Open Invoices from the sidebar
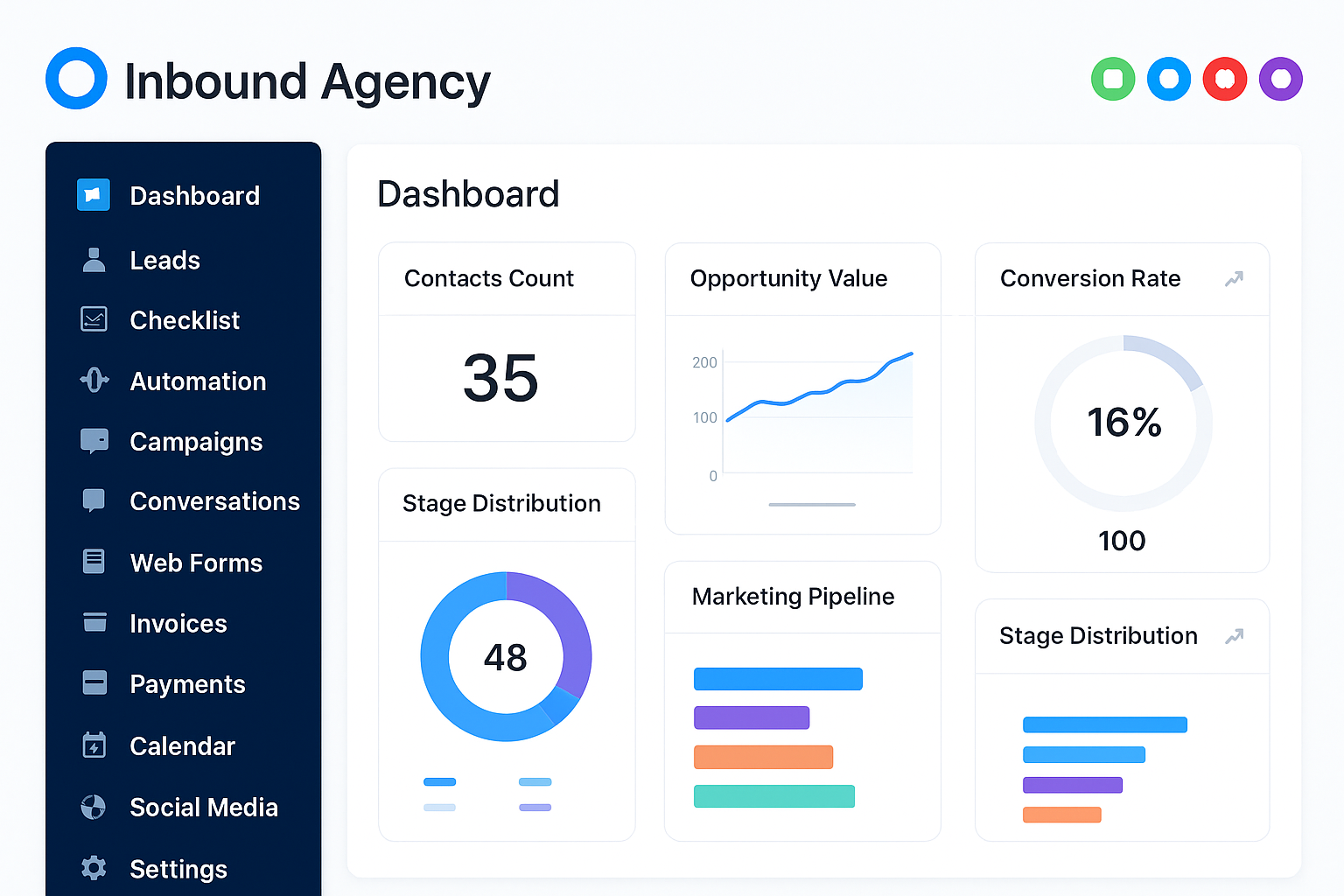The width and height of the screenshot is (1344, 896). point(178,623)
